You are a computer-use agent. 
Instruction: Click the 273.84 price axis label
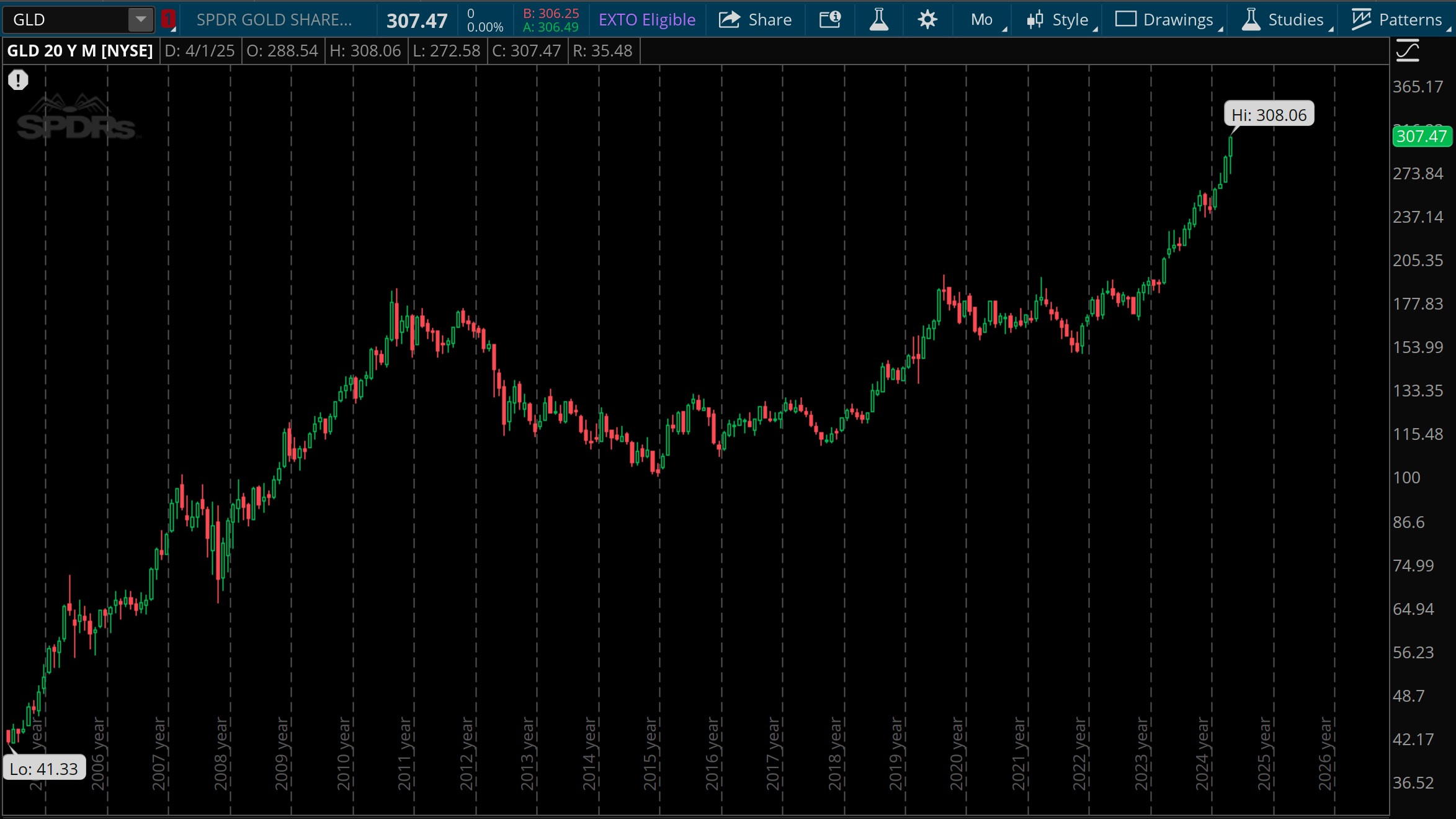pyautogui.click(x=1418, y=173)
